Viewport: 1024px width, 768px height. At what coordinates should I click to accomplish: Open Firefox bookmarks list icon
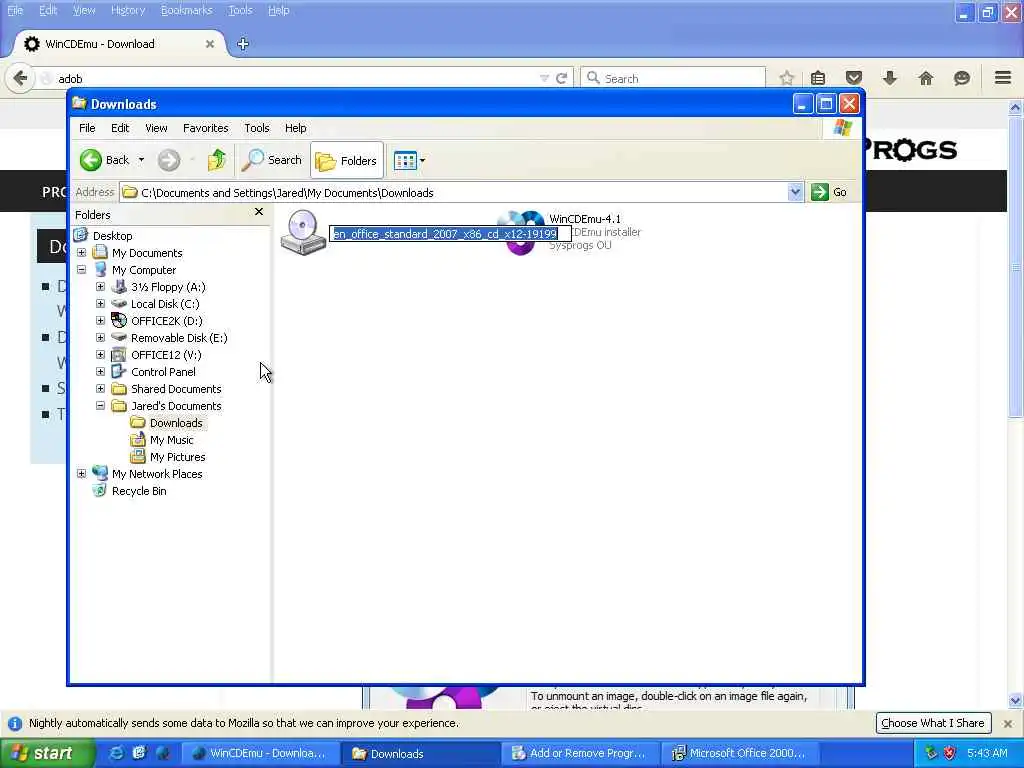point(818,78)
